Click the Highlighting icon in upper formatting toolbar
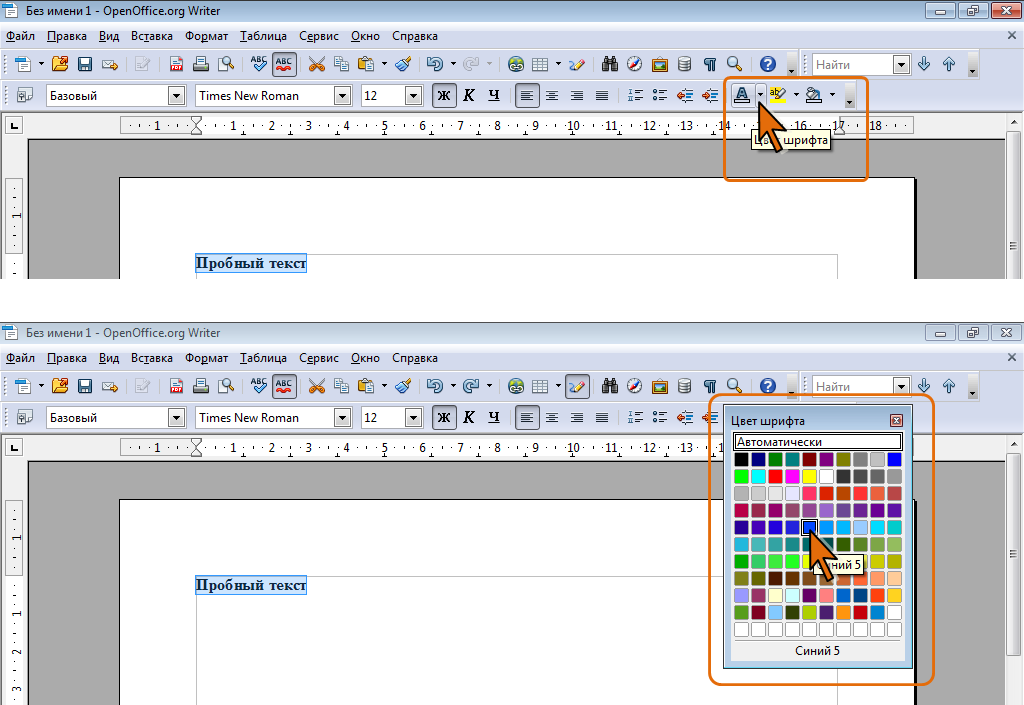Image resolution: width=1024 pixels, height=705 pixels. click(778, 95)
